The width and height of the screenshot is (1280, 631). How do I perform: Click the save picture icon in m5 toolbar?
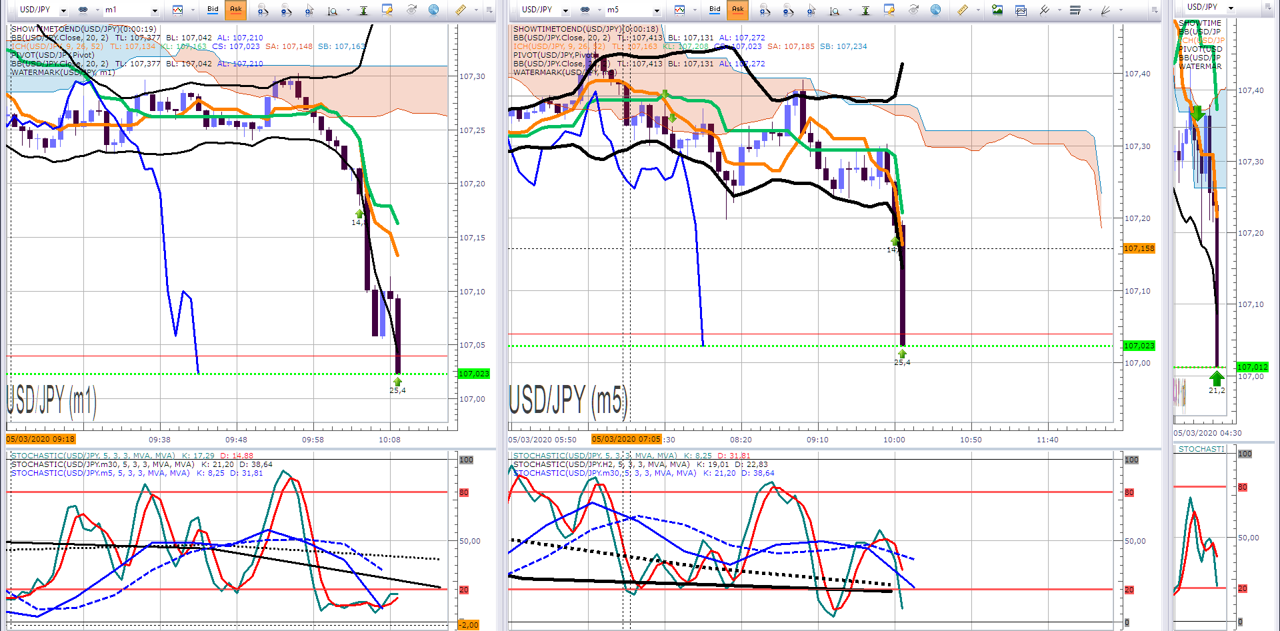click(998, 9)
